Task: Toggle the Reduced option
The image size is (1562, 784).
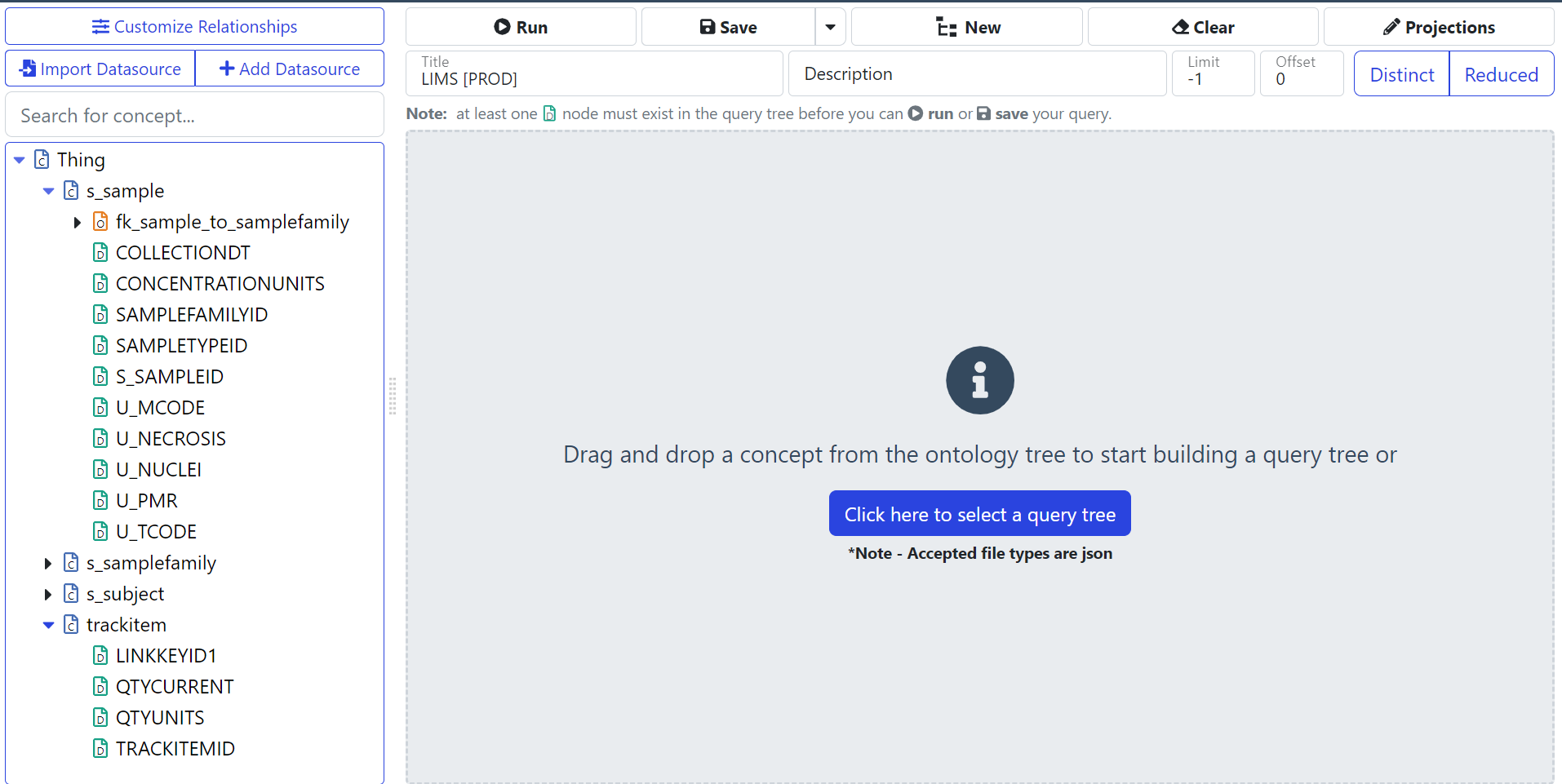Action: (x=1501, y=74)
